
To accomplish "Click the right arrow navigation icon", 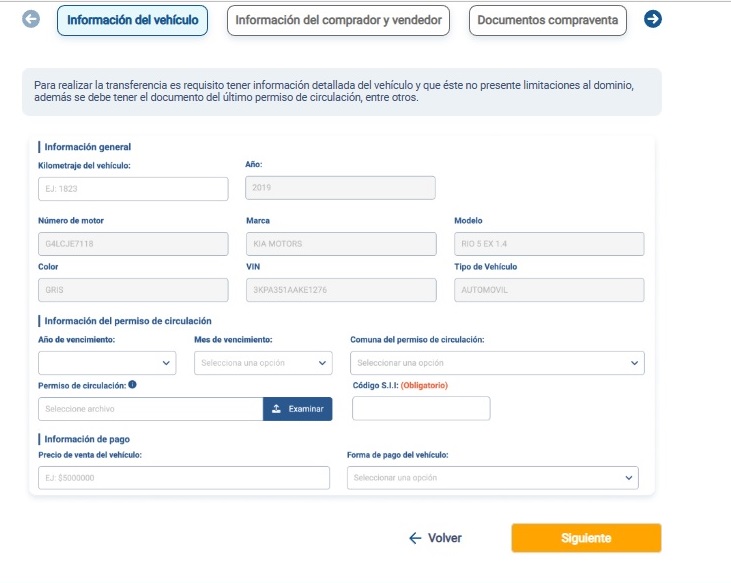I will point(653,20).
